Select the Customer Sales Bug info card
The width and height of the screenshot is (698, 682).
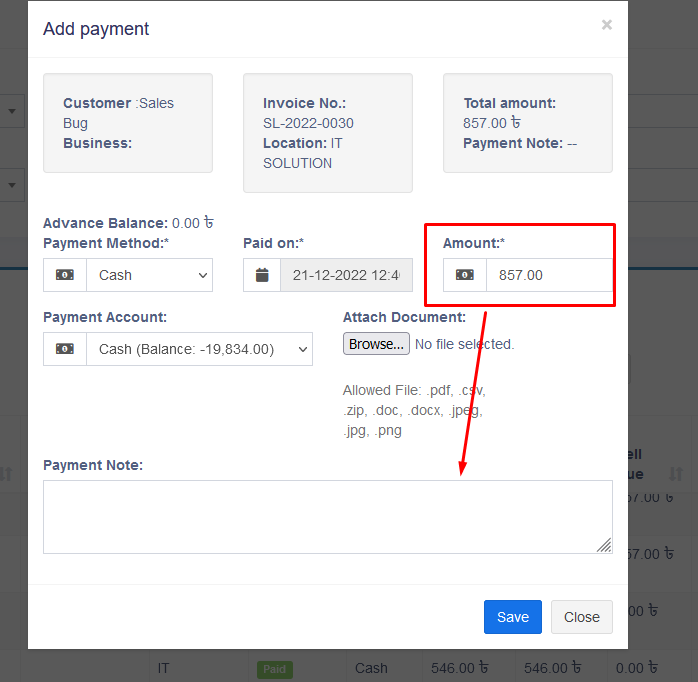[x=128, y=123]
